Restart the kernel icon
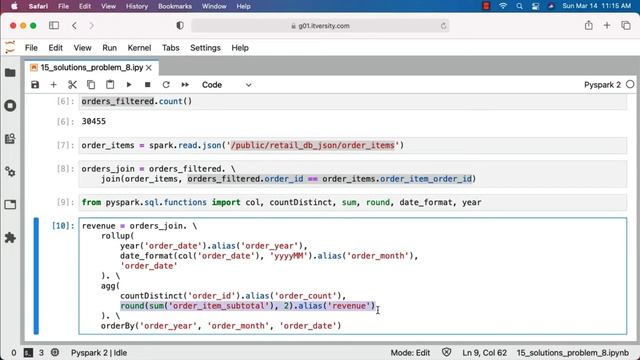 pyautogui.click(x=166, y=84)
